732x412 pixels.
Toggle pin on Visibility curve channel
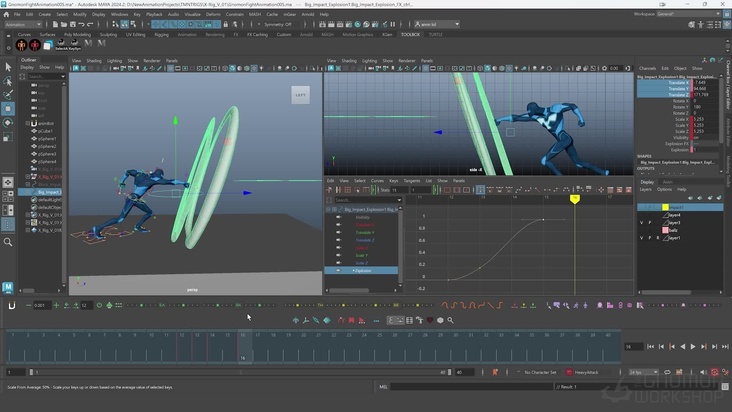point(338,217)
